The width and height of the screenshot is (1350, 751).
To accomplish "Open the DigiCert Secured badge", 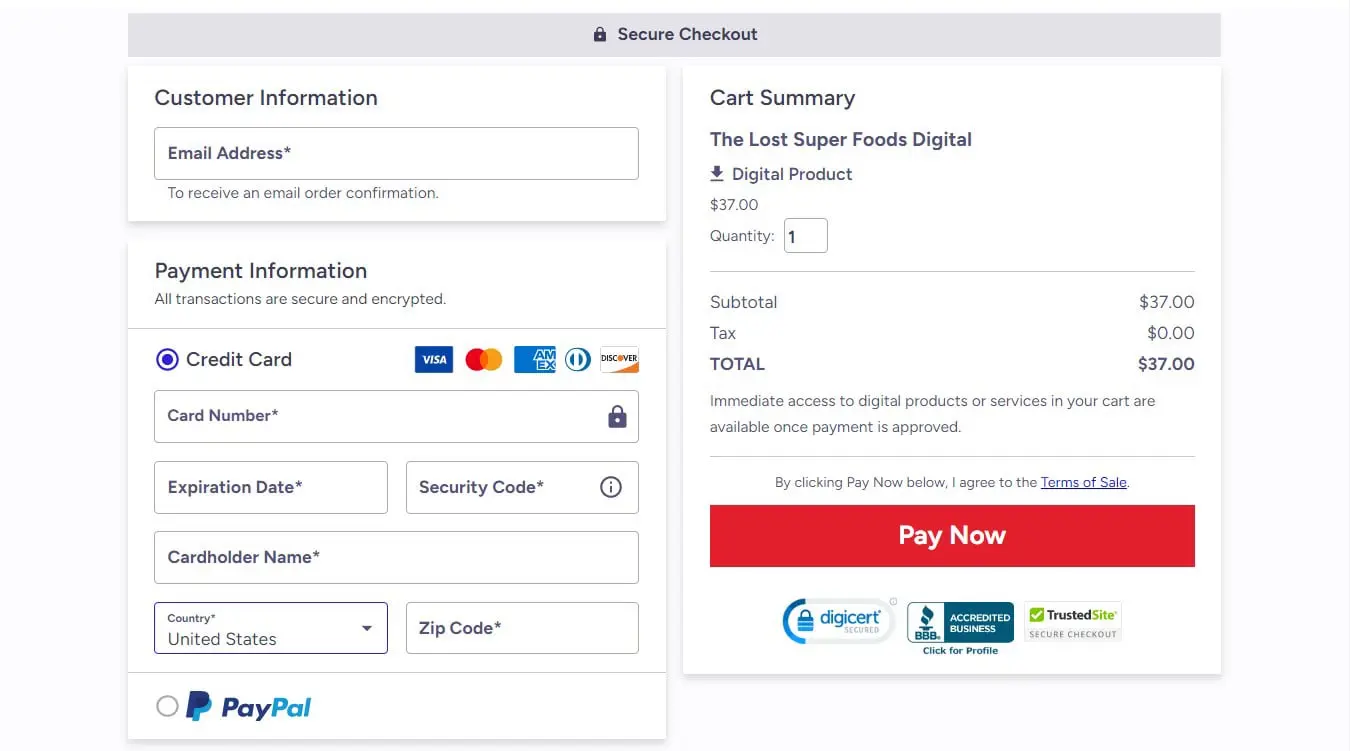I will [838, 621].
